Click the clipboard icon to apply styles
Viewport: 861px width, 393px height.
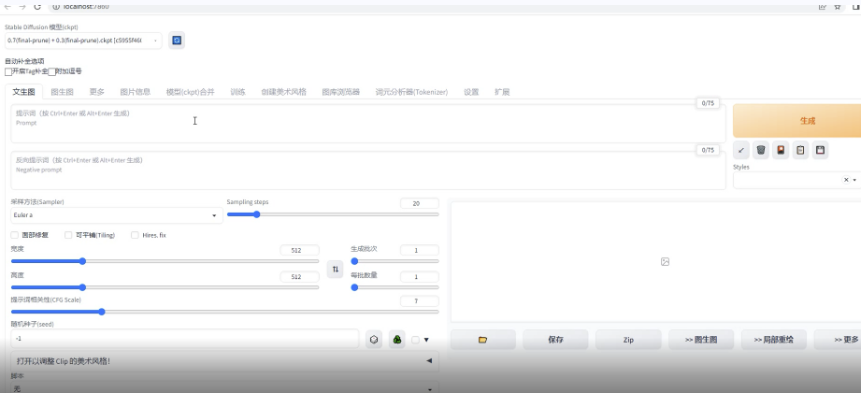coord(801,150)
